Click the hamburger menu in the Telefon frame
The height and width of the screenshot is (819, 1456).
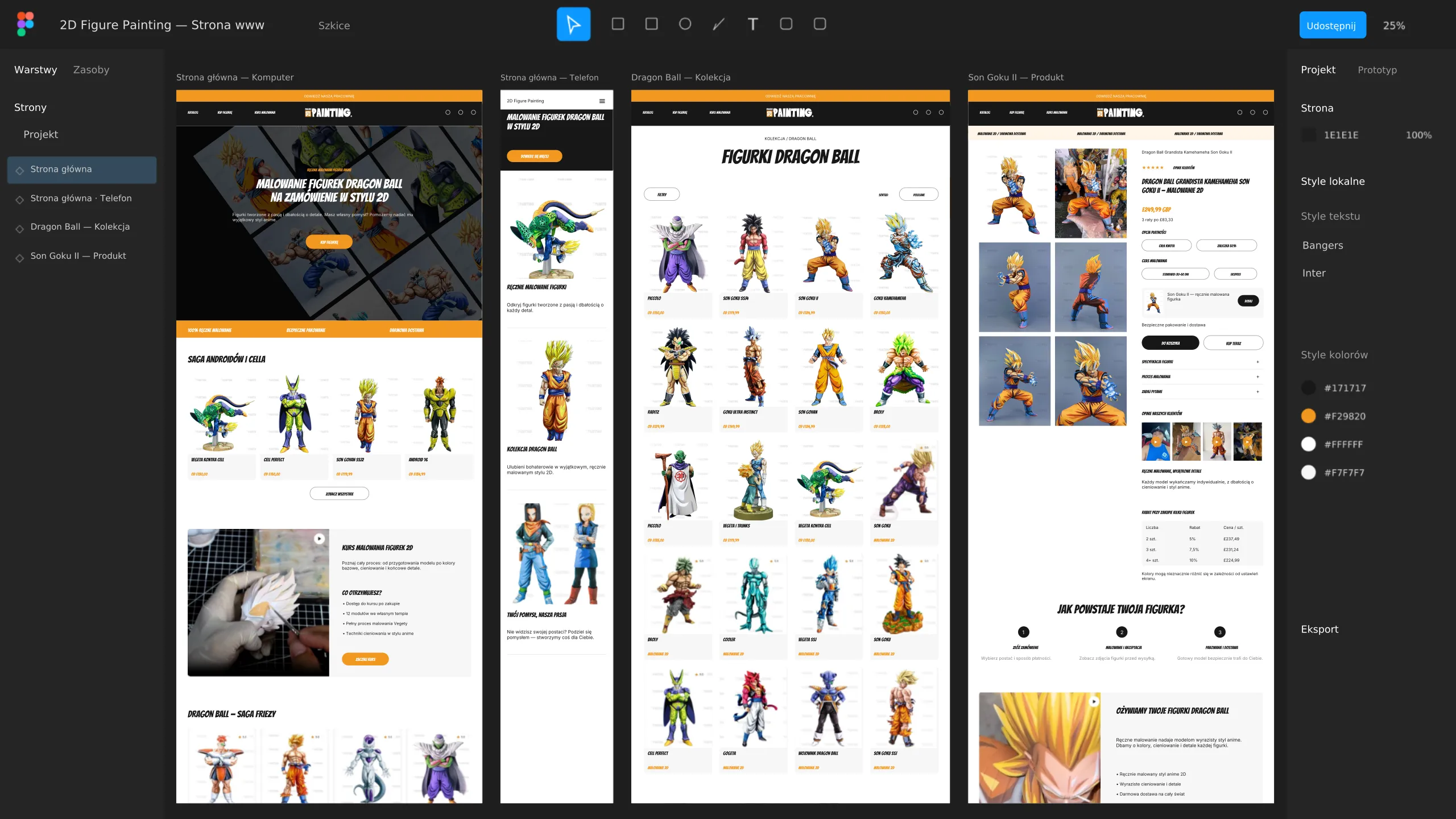coord(602,101)
